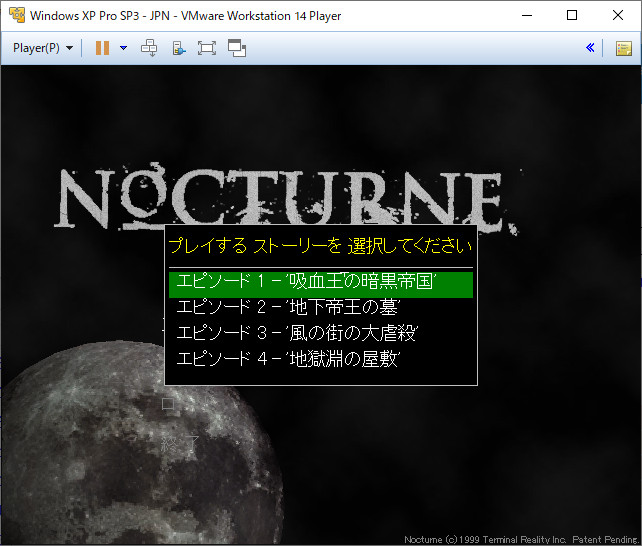The height and width of the screenshot is (546, 642).
Task: Collapse the toolbar with the double chevron
Action: coord(590,48)
